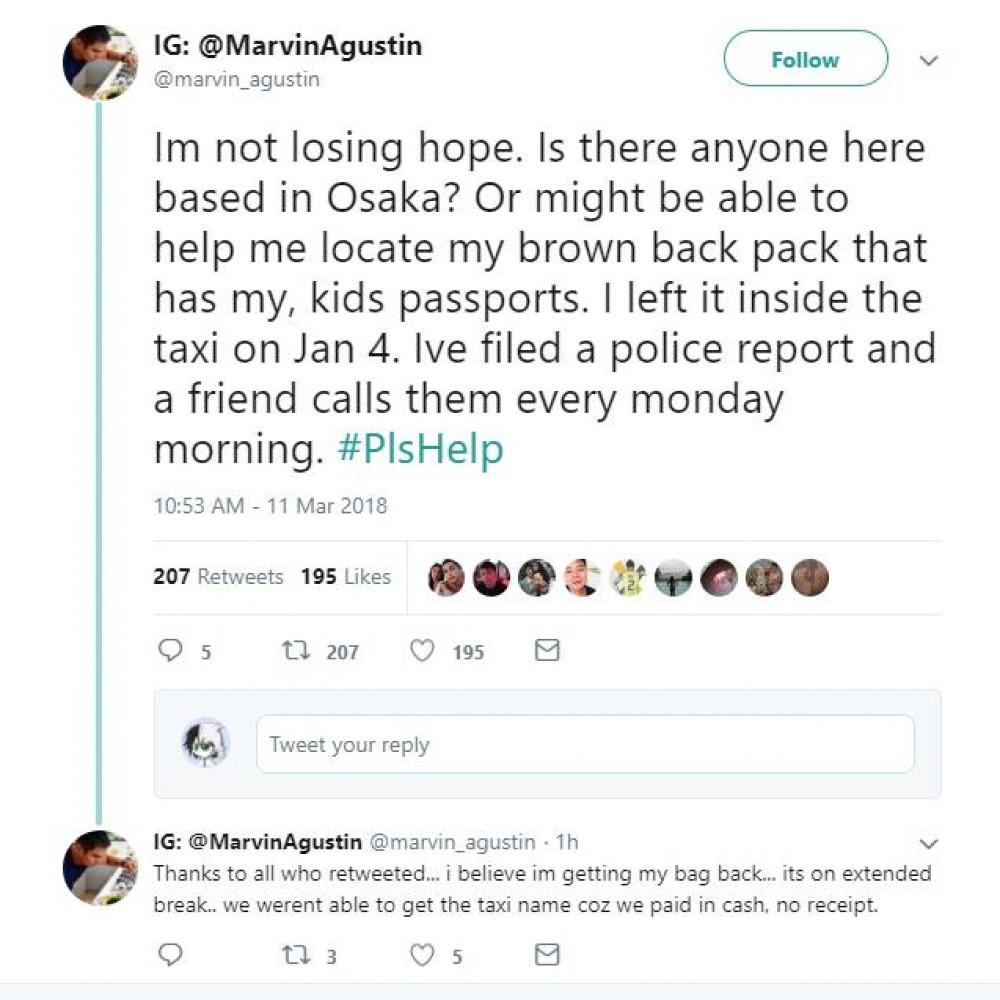Reply to the main tweet via speech bubble icon

[x=171, y=651]
